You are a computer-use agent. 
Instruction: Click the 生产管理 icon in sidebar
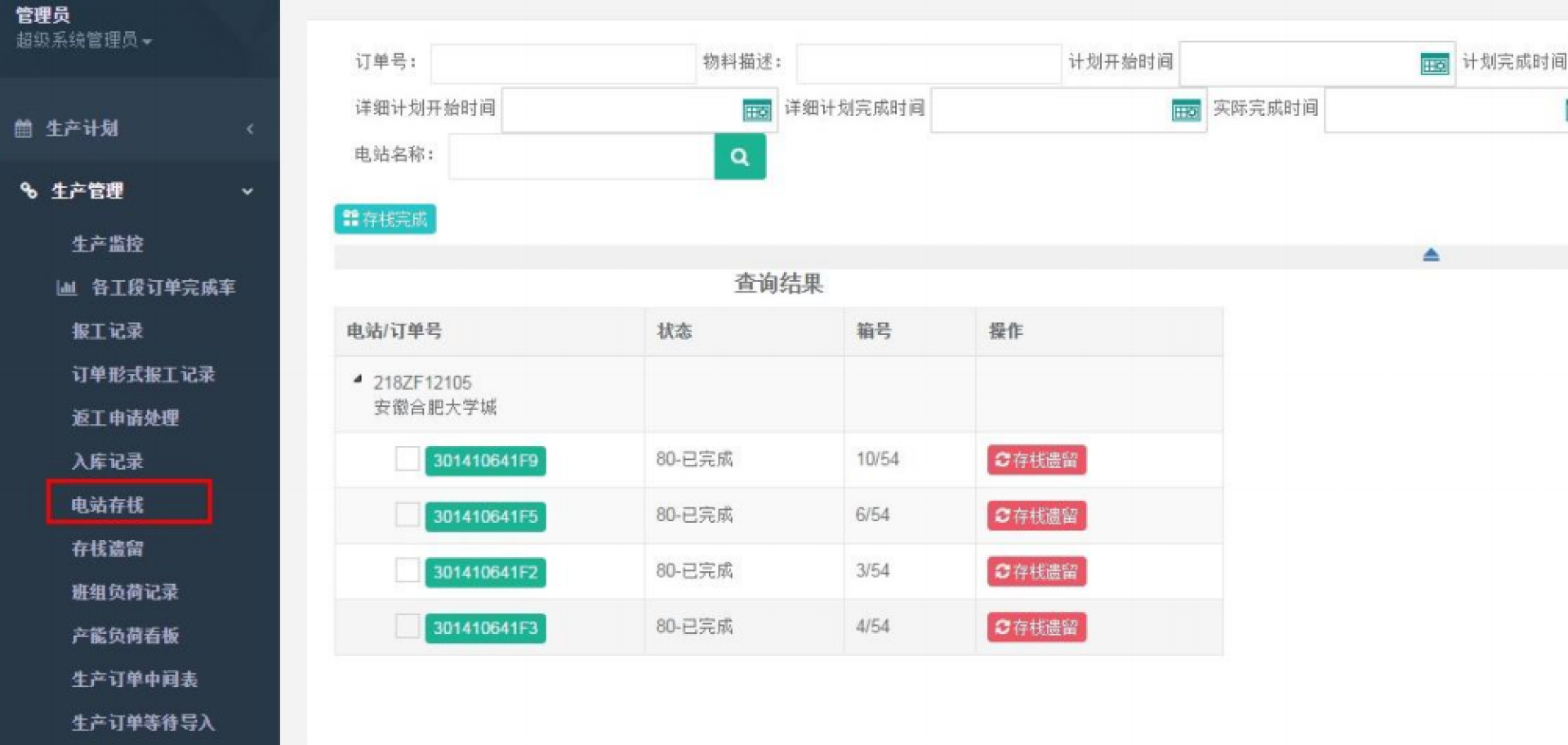tap(29, 191)
